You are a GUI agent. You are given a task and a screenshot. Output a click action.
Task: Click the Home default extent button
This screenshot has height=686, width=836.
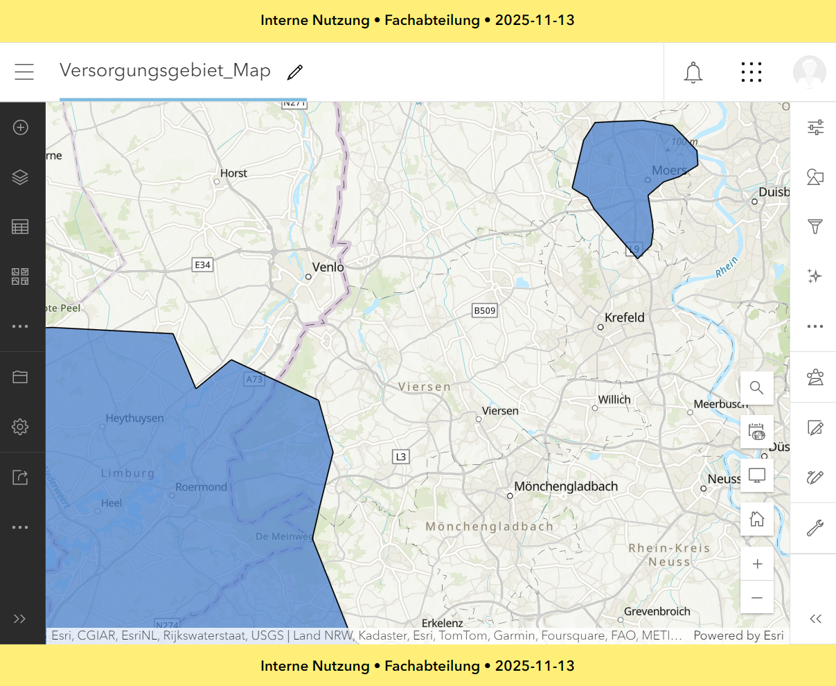coord(757,519)
